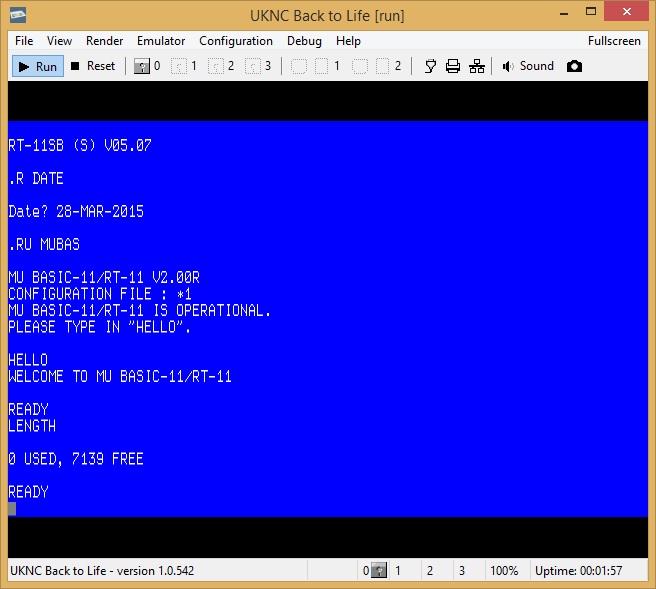Click the floppy 0 indicator in status bar

(372, 571)
